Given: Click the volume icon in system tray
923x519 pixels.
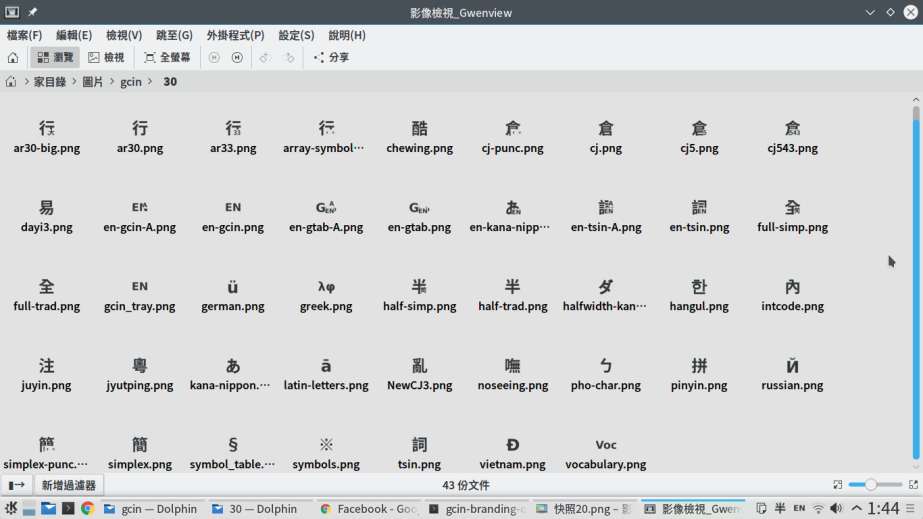Looking at the screenshot, I should [x=836, y=509].
